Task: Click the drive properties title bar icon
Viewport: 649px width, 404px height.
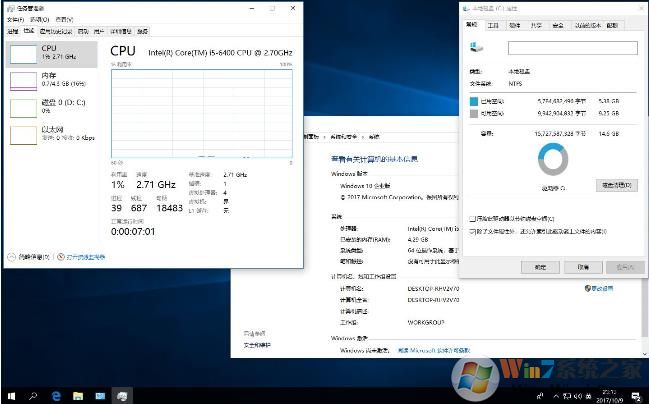Action: click(x=467, y=8)
